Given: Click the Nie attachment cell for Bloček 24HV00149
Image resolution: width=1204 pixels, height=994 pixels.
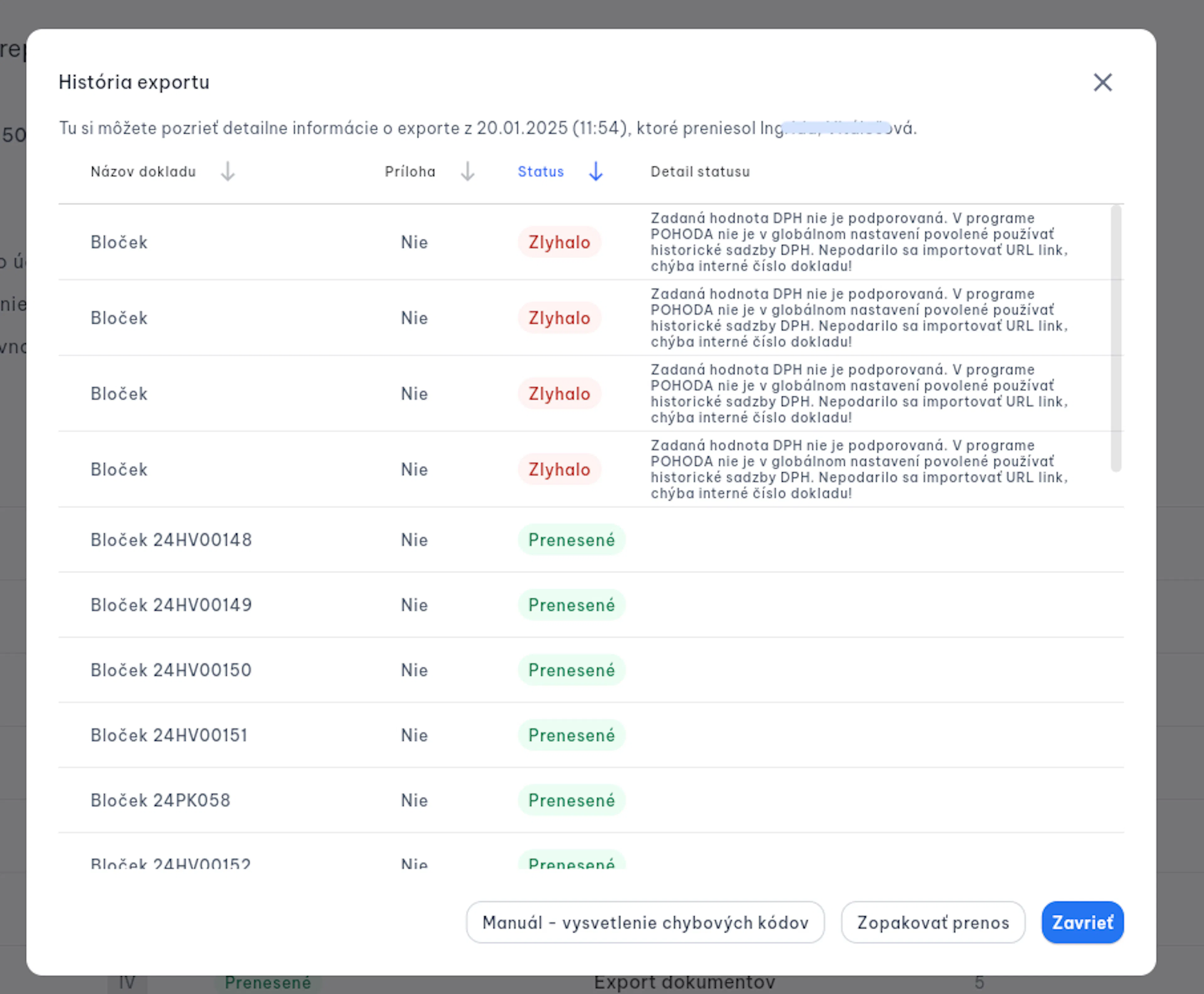Looking at the screenshot, I should 414,605.
